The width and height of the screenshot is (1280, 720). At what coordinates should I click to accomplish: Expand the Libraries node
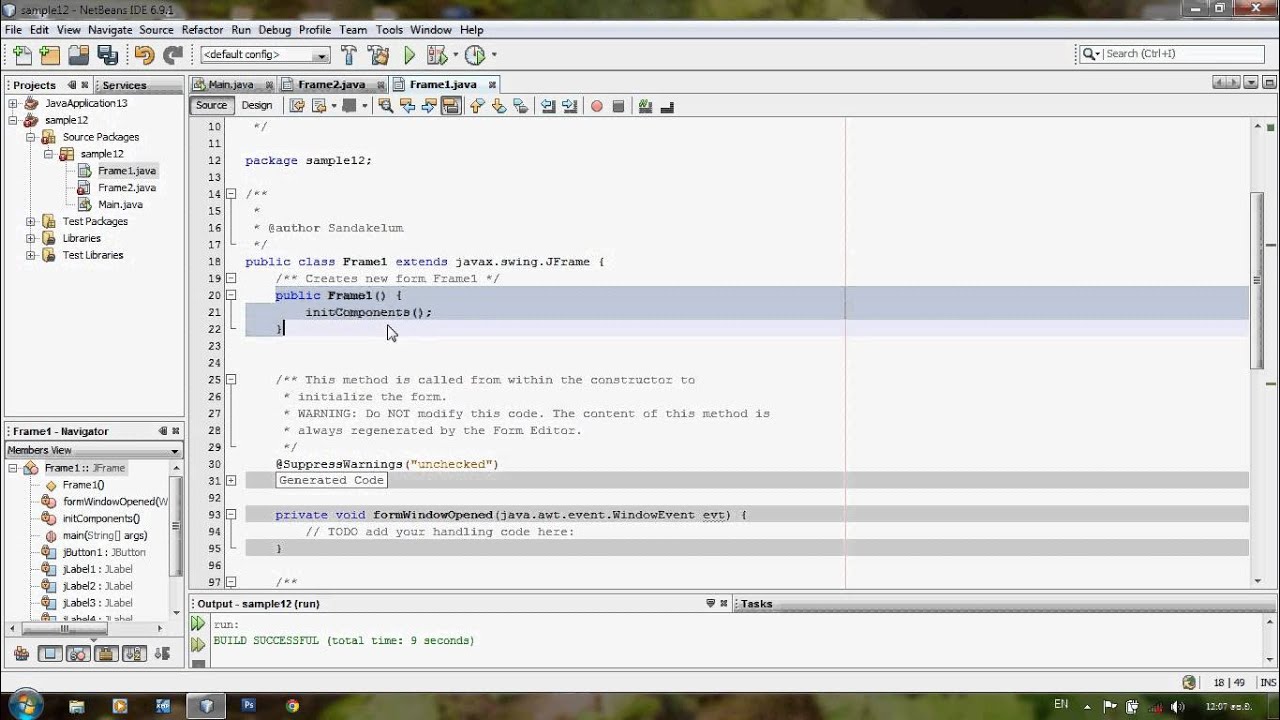click(31, 238)
